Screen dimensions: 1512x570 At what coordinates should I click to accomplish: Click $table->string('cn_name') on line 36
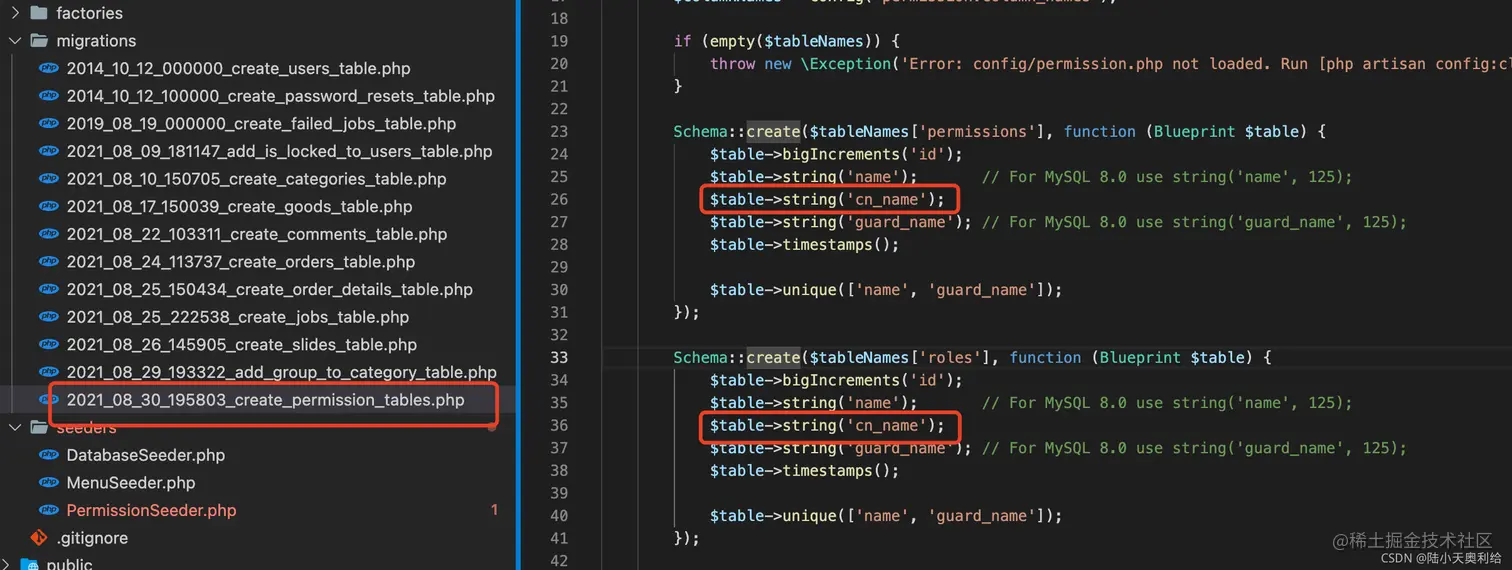point(827,425)
